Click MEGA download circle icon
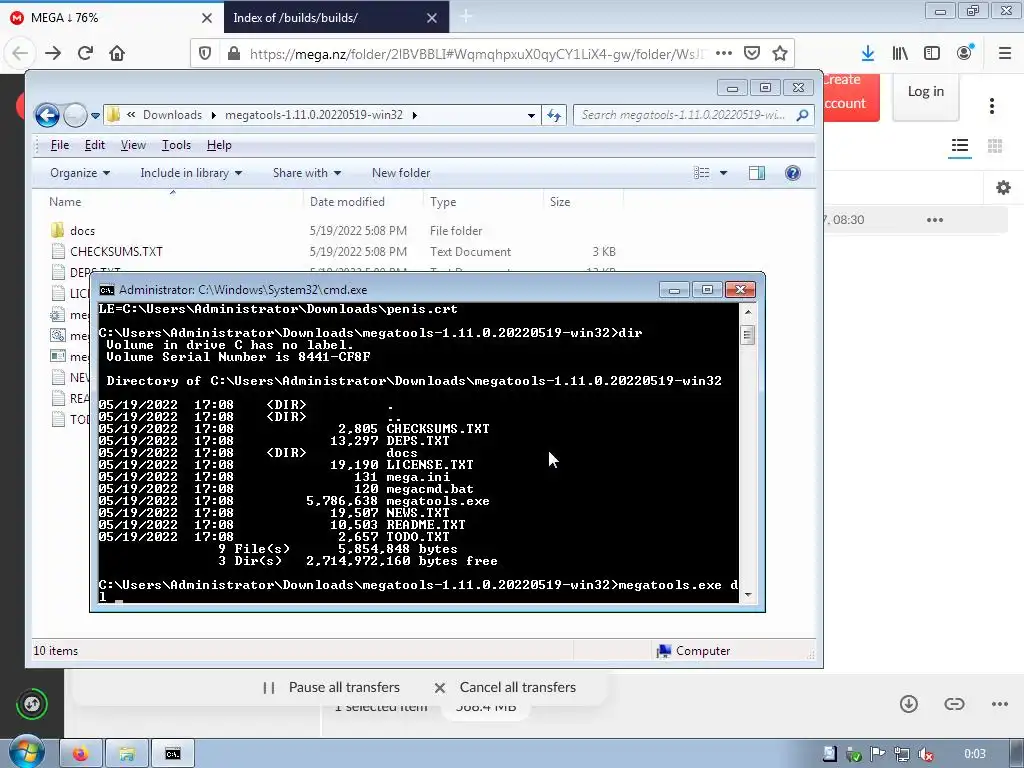Image resolution: width=1024 pixels, height=768 pixels. coord(908,703)
